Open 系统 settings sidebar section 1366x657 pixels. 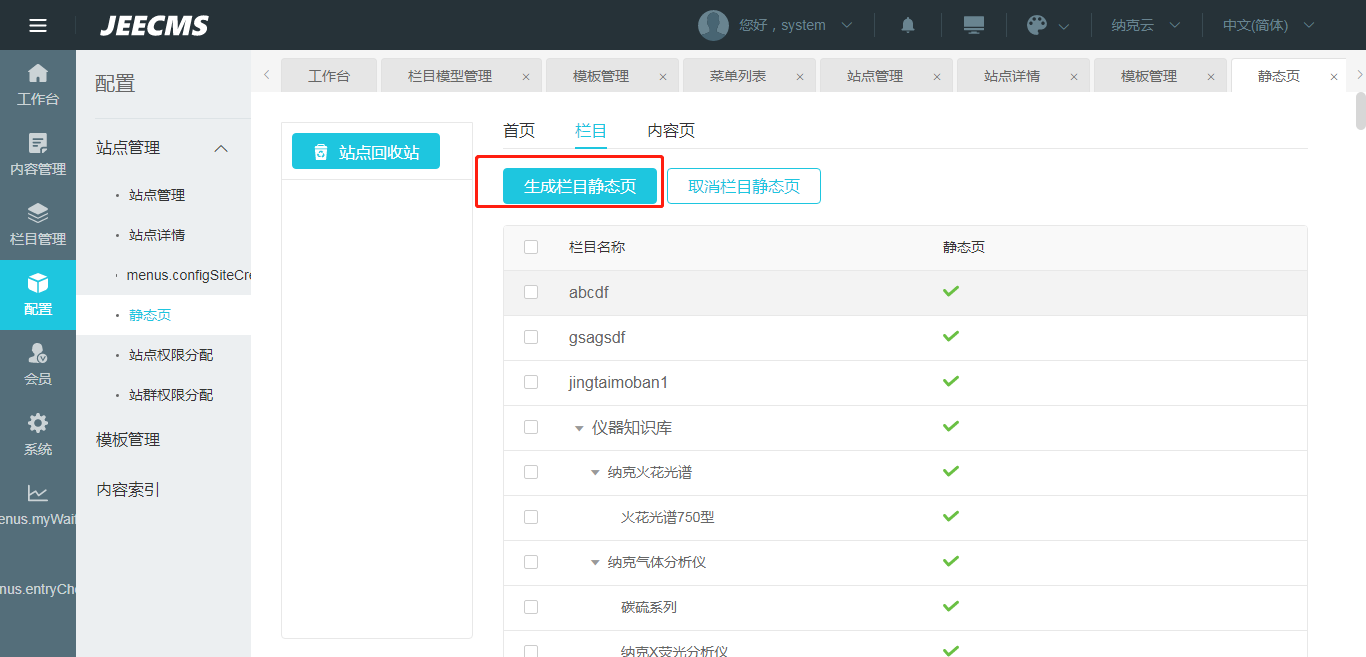coord(38,435)
